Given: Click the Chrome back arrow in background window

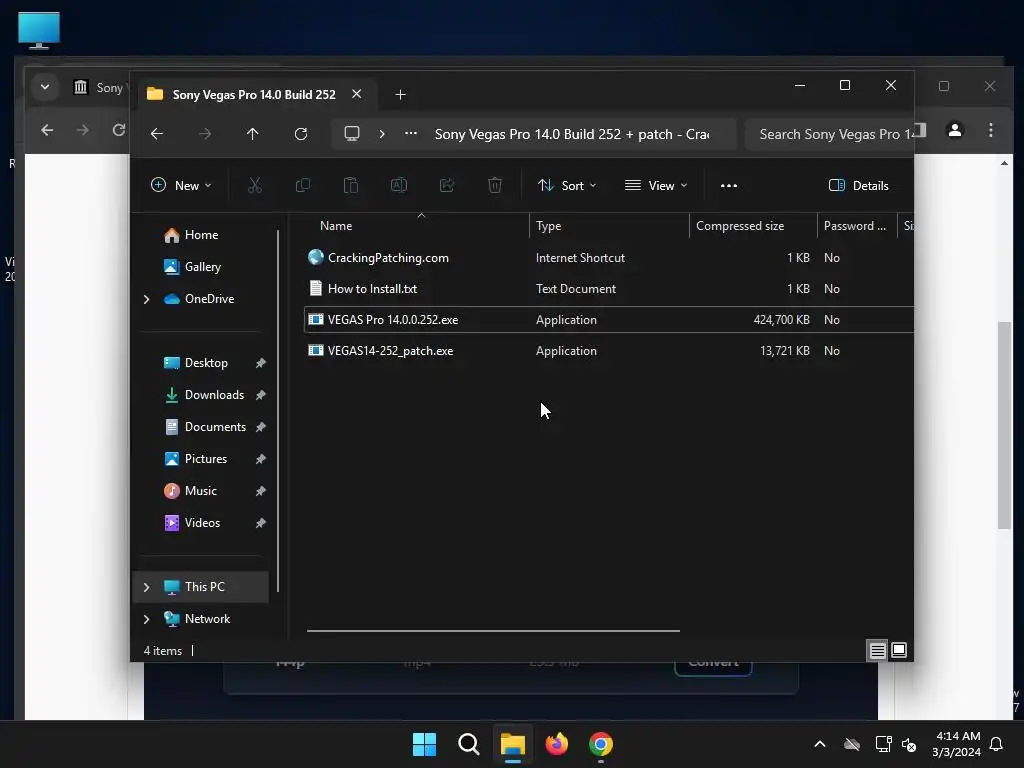Looking at the screenshot, I should coord(47,130).
